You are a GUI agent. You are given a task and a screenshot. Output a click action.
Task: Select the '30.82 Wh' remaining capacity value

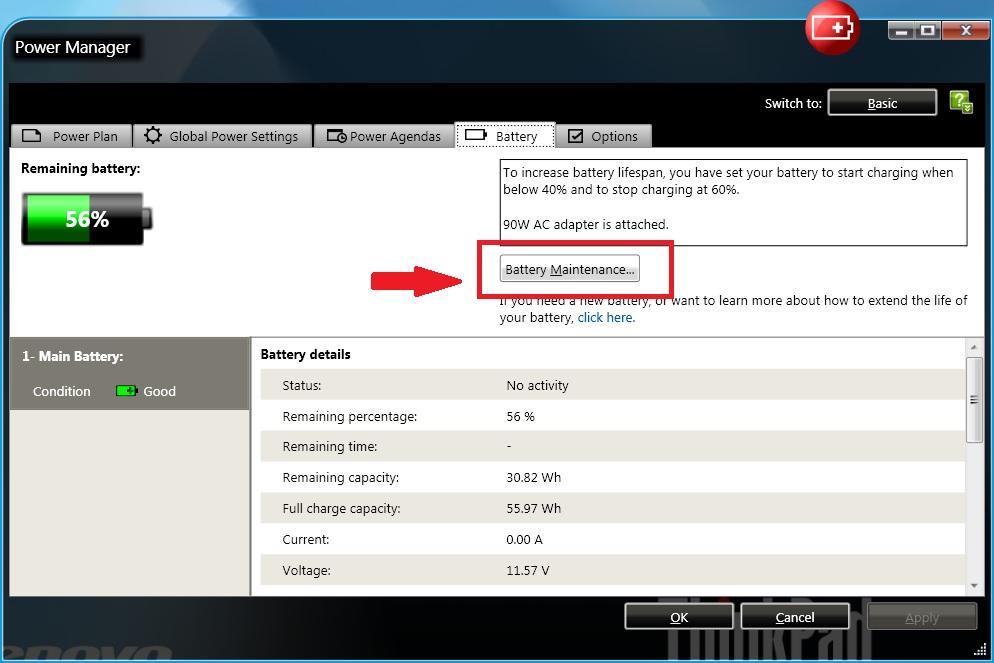pos(533,477)
